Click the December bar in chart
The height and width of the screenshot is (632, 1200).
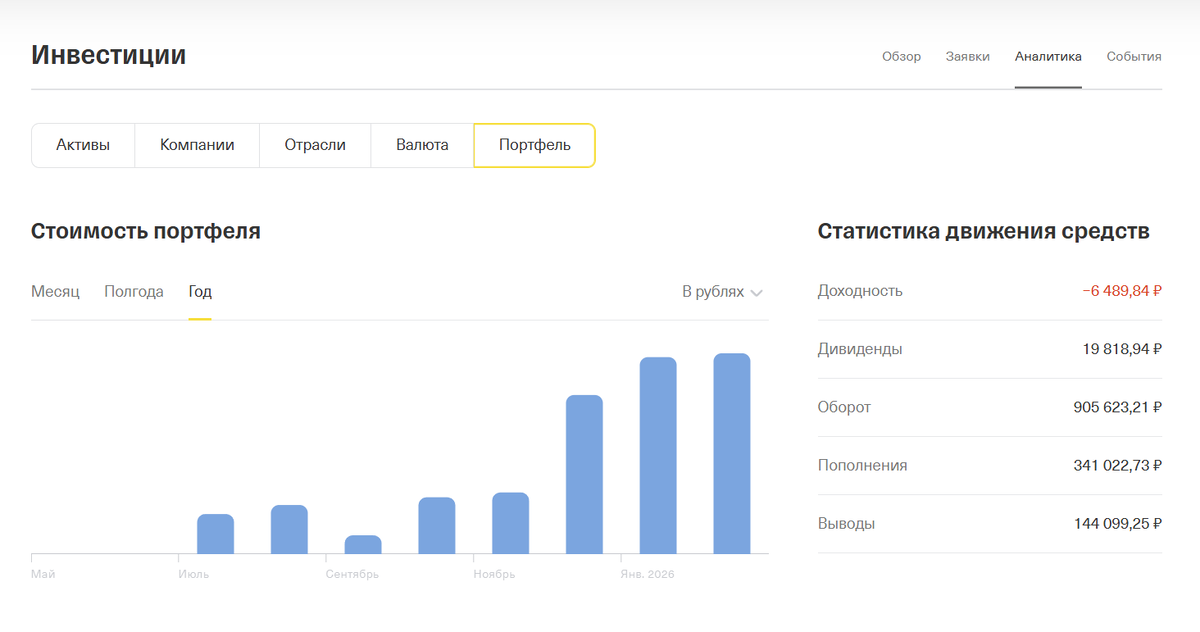(x=584, y=475)
